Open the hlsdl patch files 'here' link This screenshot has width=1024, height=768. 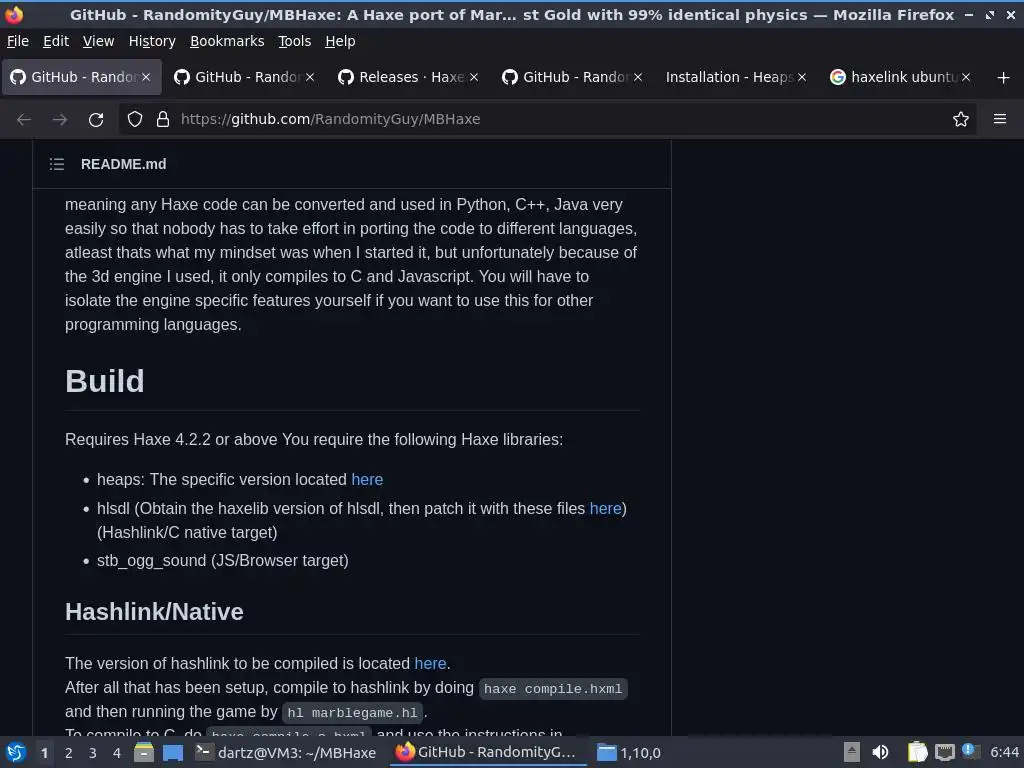click(x=605, y=508)
